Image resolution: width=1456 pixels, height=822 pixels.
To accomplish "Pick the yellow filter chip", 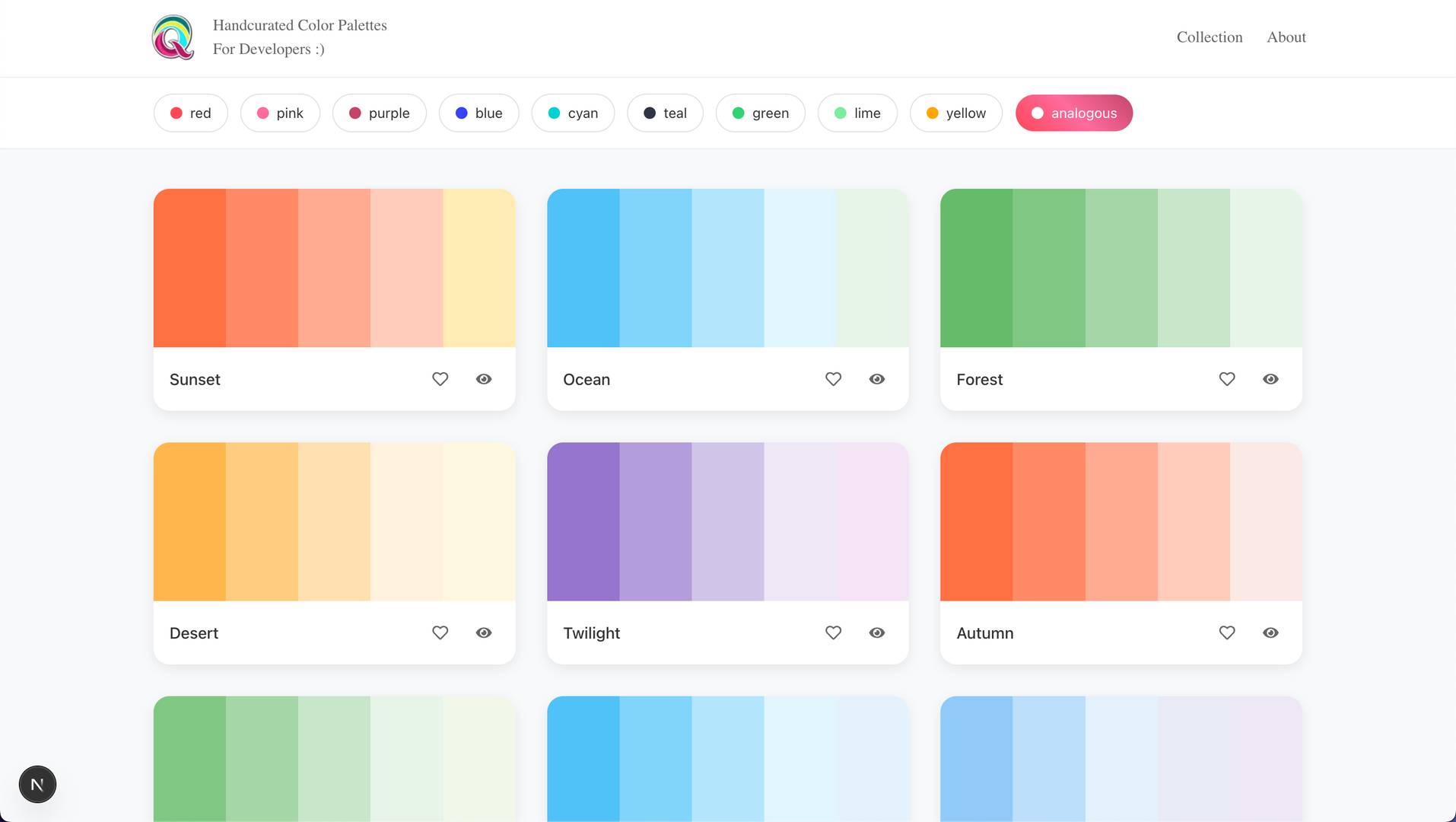I will (x=956, y=113).
